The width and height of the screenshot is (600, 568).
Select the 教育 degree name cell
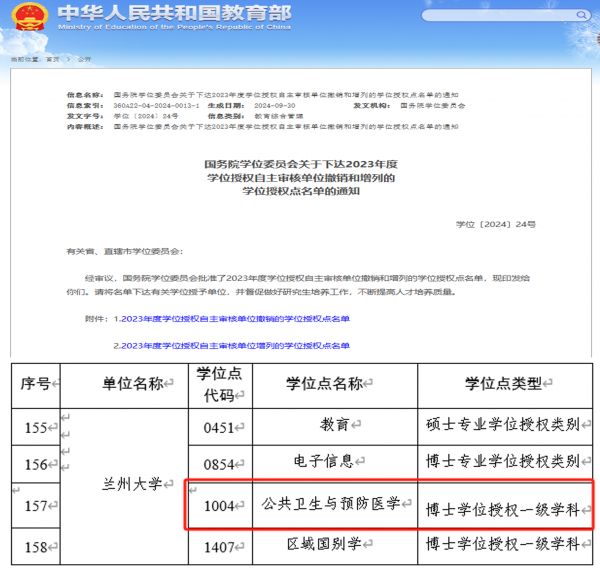pyautogui.click(x=335, y=427)
